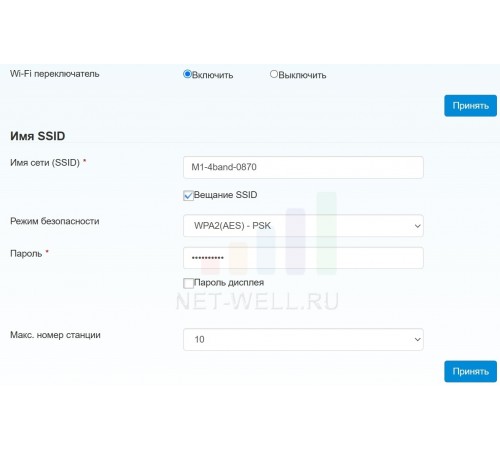This screenshot has width=500, height=450.
Task: Click the Wi-Fi переключатель label
Action: [55, 74]
